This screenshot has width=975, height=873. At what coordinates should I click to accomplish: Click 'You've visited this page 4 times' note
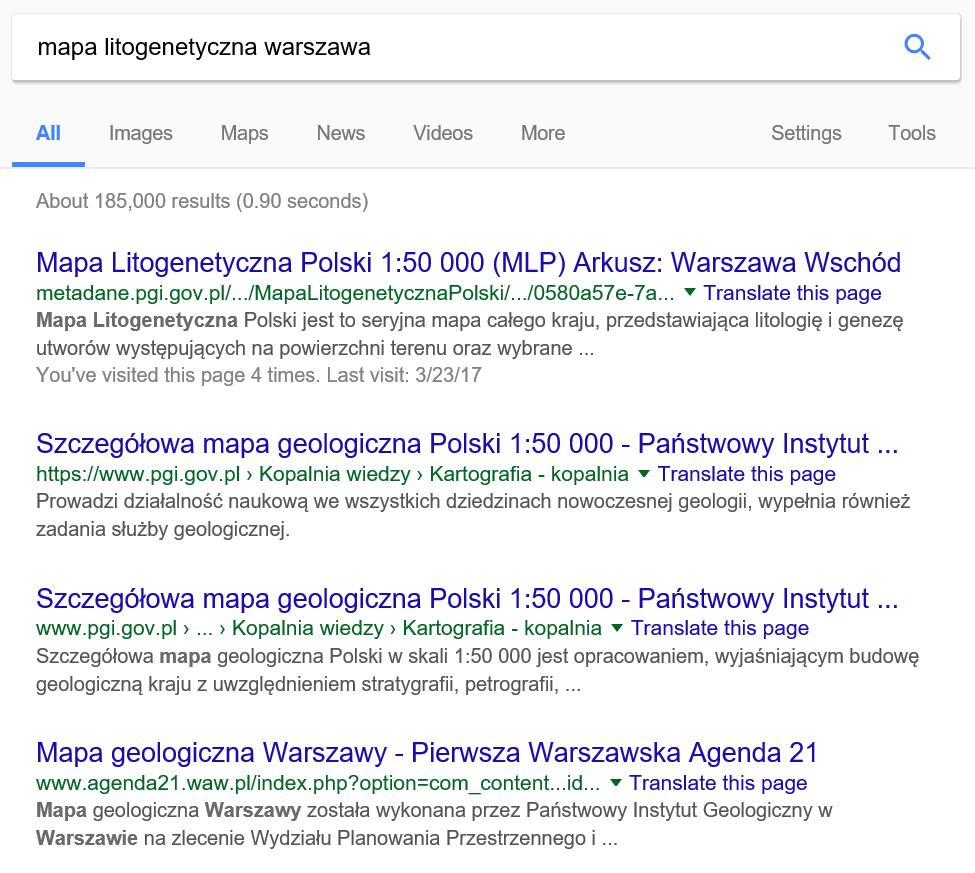[259, 375]
